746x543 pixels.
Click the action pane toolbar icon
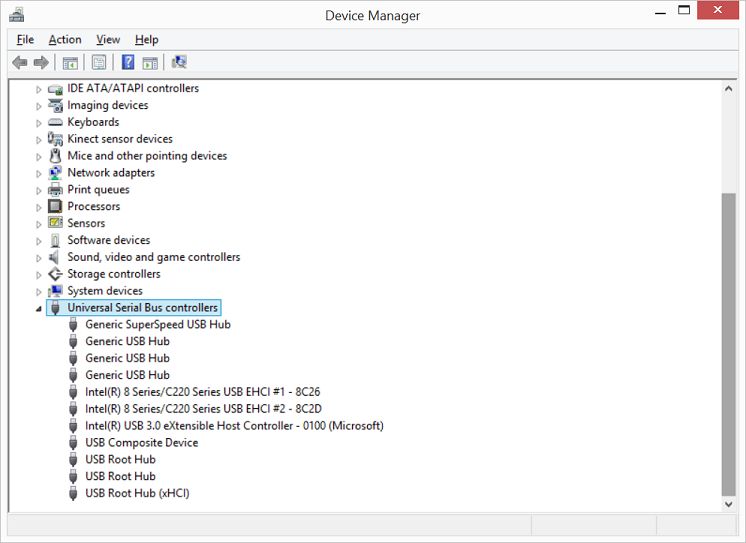(150, 62)
